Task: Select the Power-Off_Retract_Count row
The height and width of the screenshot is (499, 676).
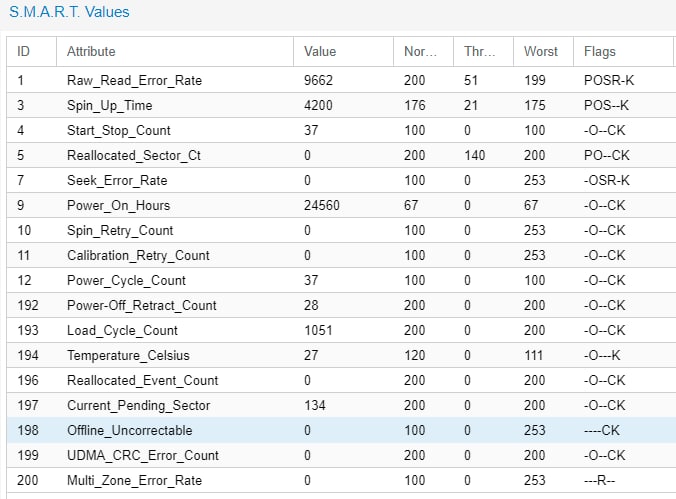Action: (x=341, y=305)
